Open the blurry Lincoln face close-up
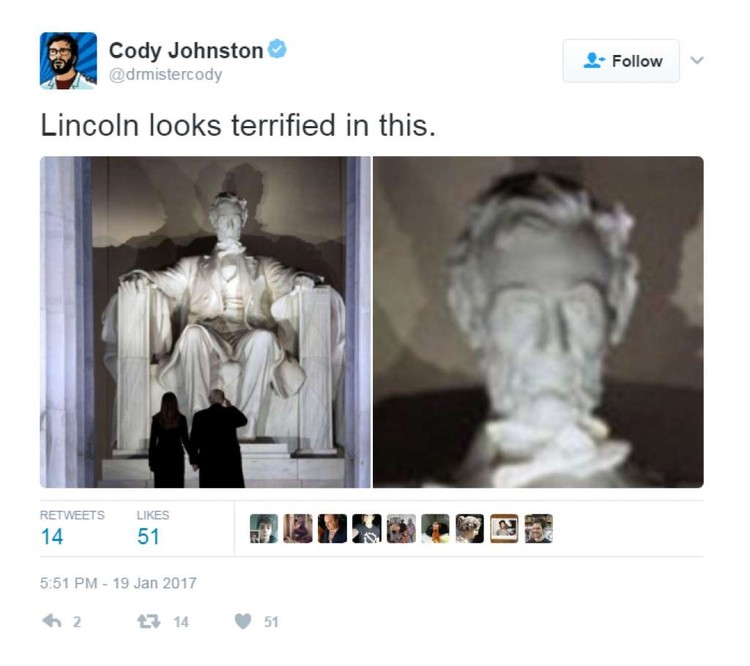This screenshot has height=666, width=750. (x=538, y=322)
